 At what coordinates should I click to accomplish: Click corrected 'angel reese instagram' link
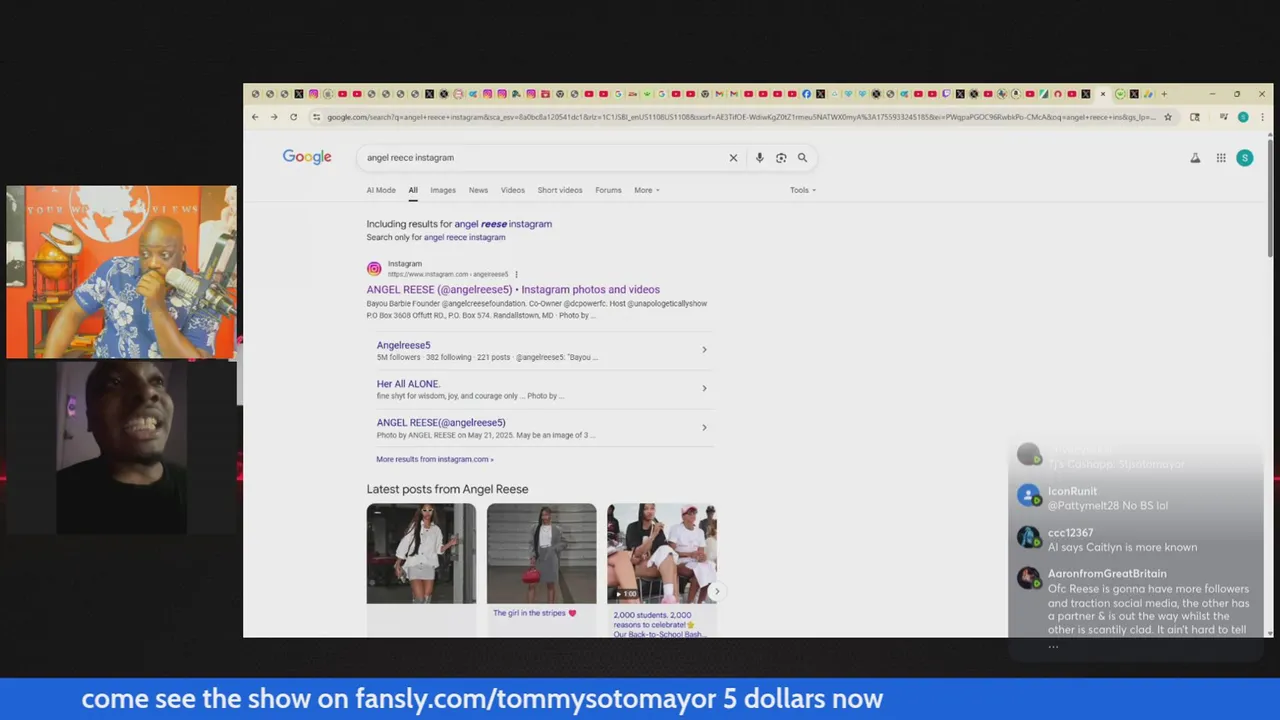(x=503, y=224)
